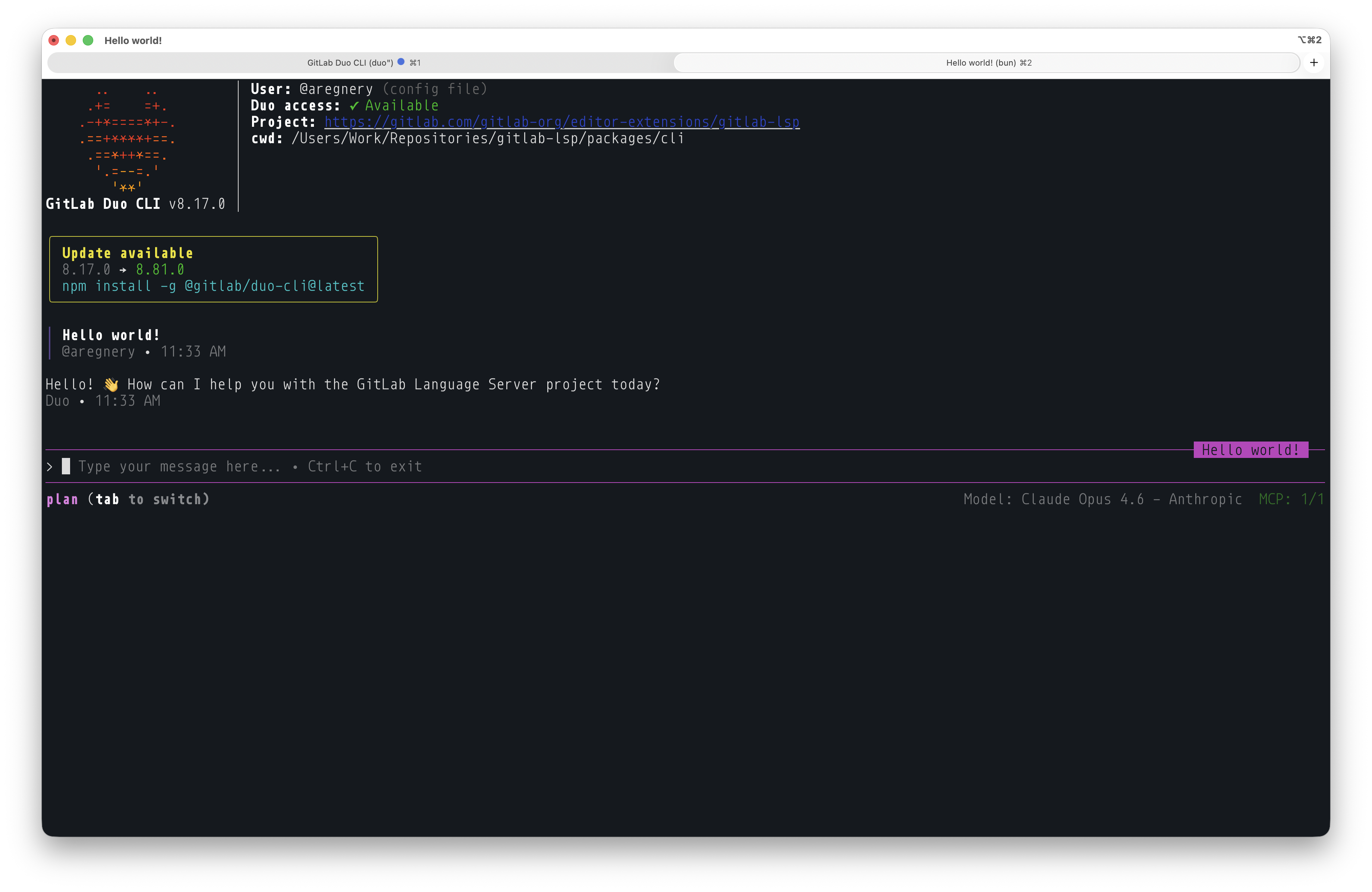Expand the Update available notice box

click(213, 269)
